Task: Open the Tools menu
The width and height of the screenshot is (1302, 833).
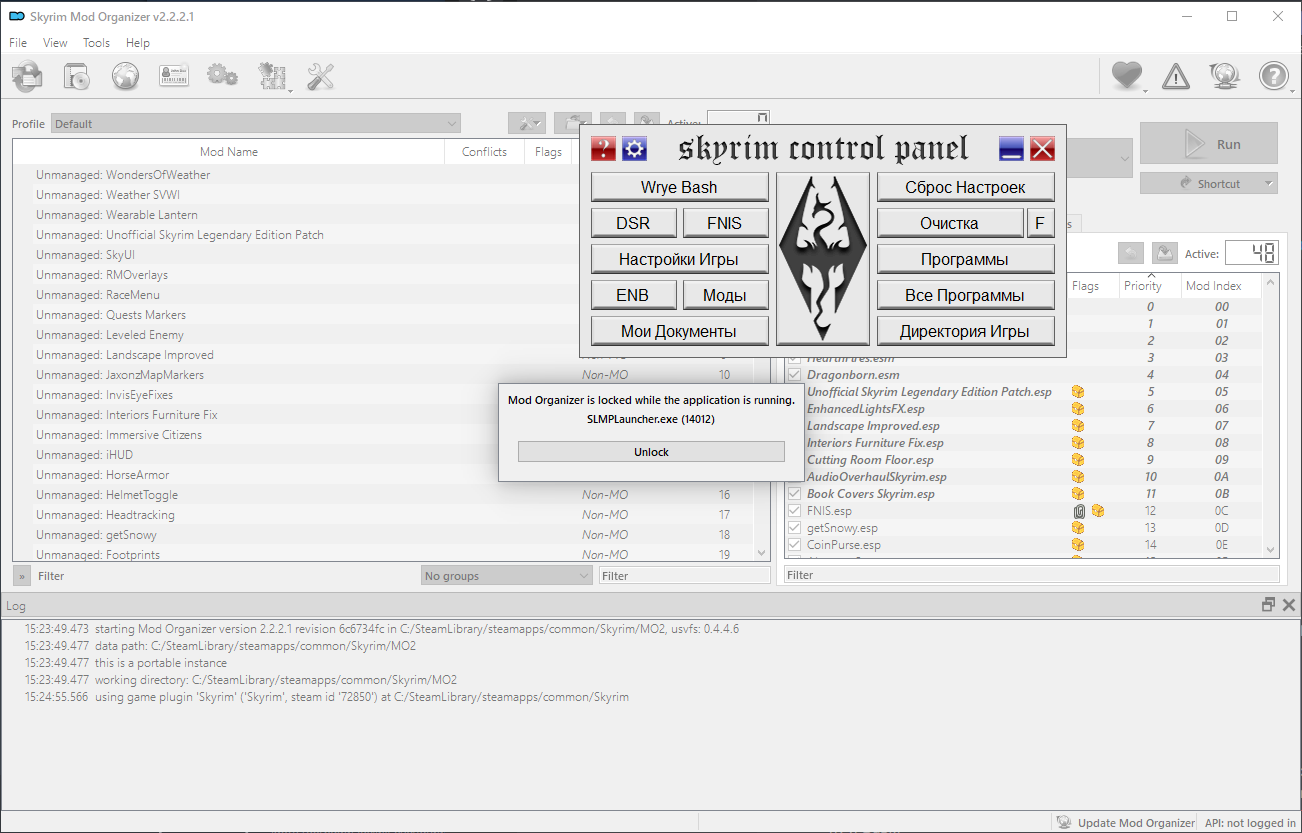Action: [x=96, y=43]
